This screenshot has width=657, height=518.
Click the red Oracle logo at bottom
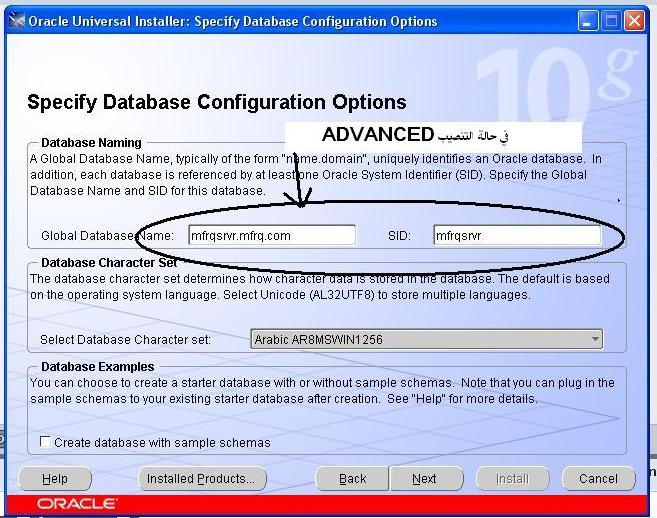pyautogui.click(x=77, y=503)
